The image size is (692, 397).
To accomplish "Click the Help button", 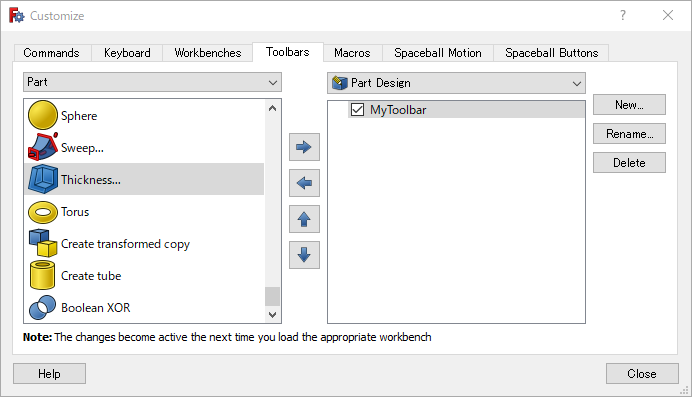I will tap(49, 374).
